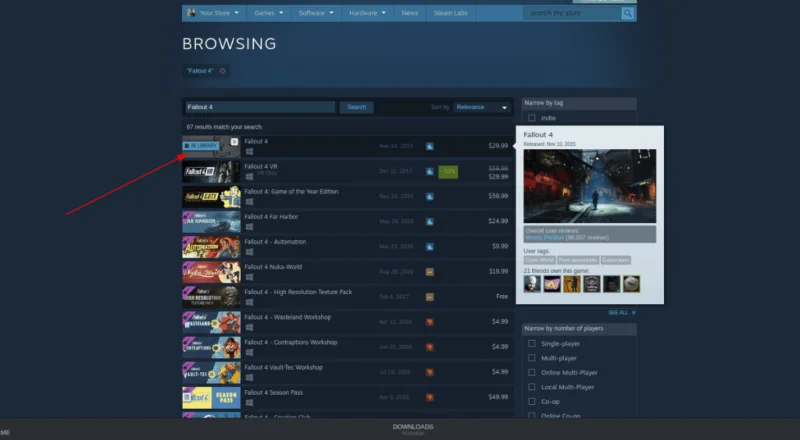Open the News tab
The width and height of the screenshot is (800, 440).
click(410, 13)
